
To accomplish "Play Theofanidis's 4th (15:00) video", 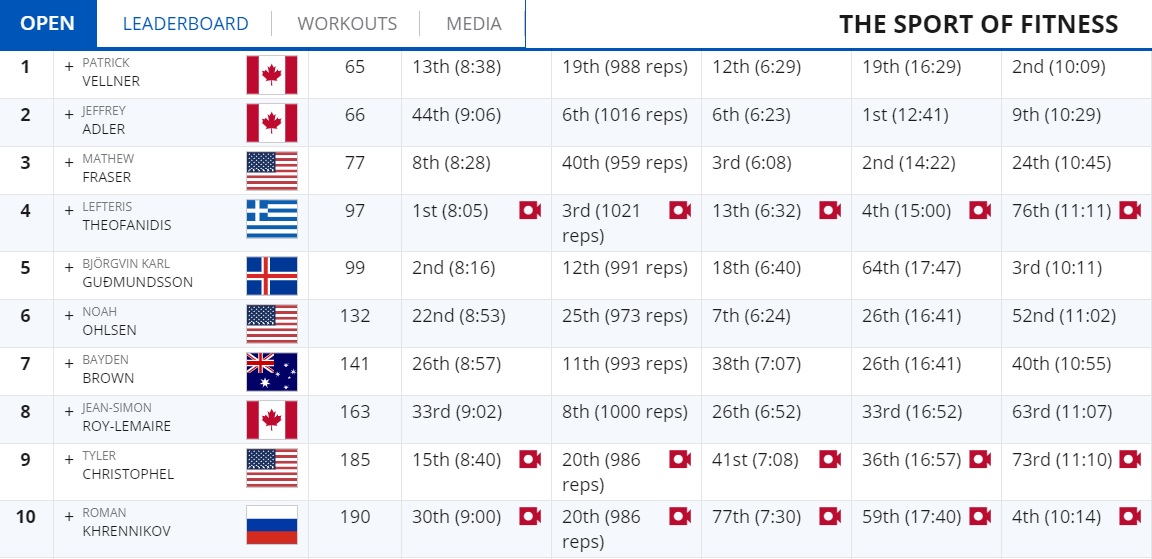I will tap(979, 211).
